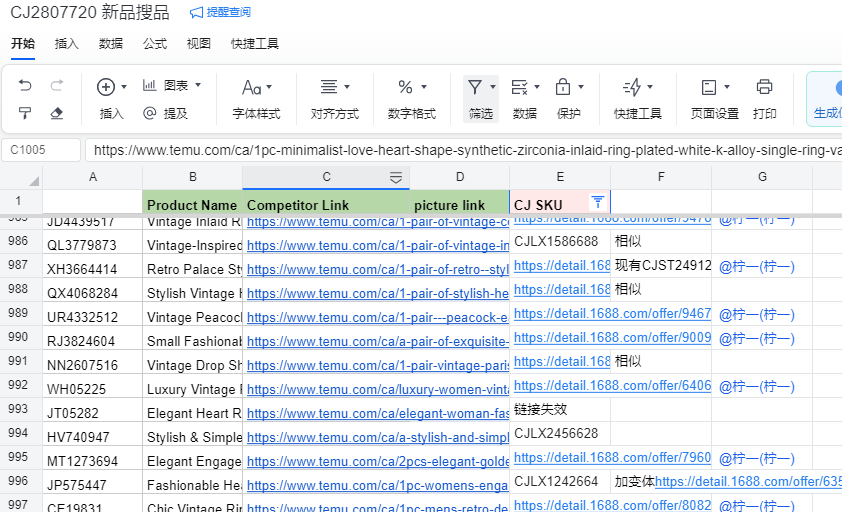Click the print icon
Screen dimensions: 842x512
pyautogui.click(x=765, y=87)
